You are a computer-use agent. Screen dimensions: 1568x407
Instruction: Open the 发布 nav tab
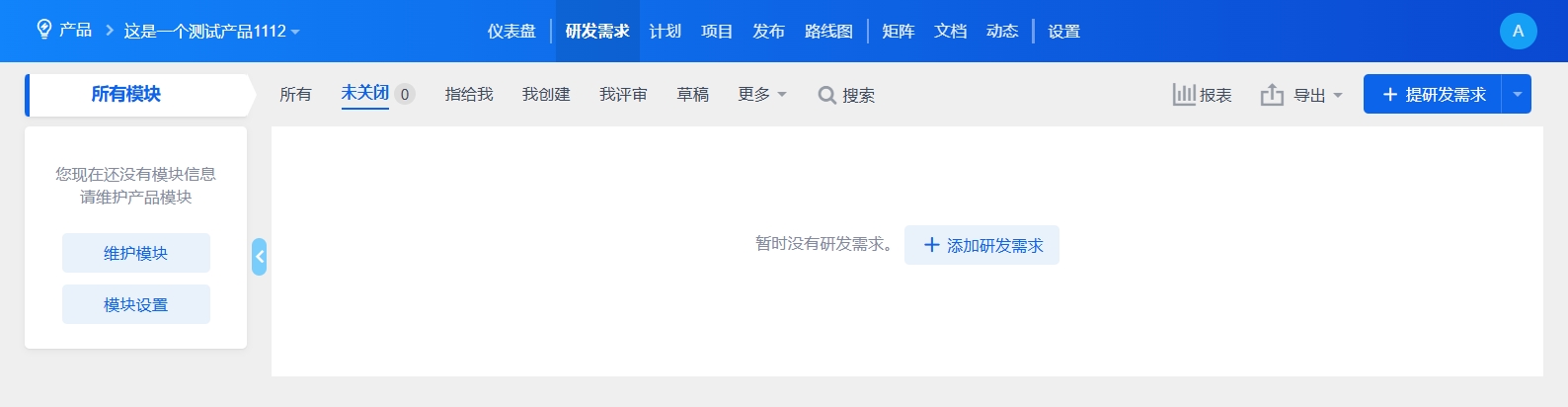pyautogui.click(x=768, y=32)
